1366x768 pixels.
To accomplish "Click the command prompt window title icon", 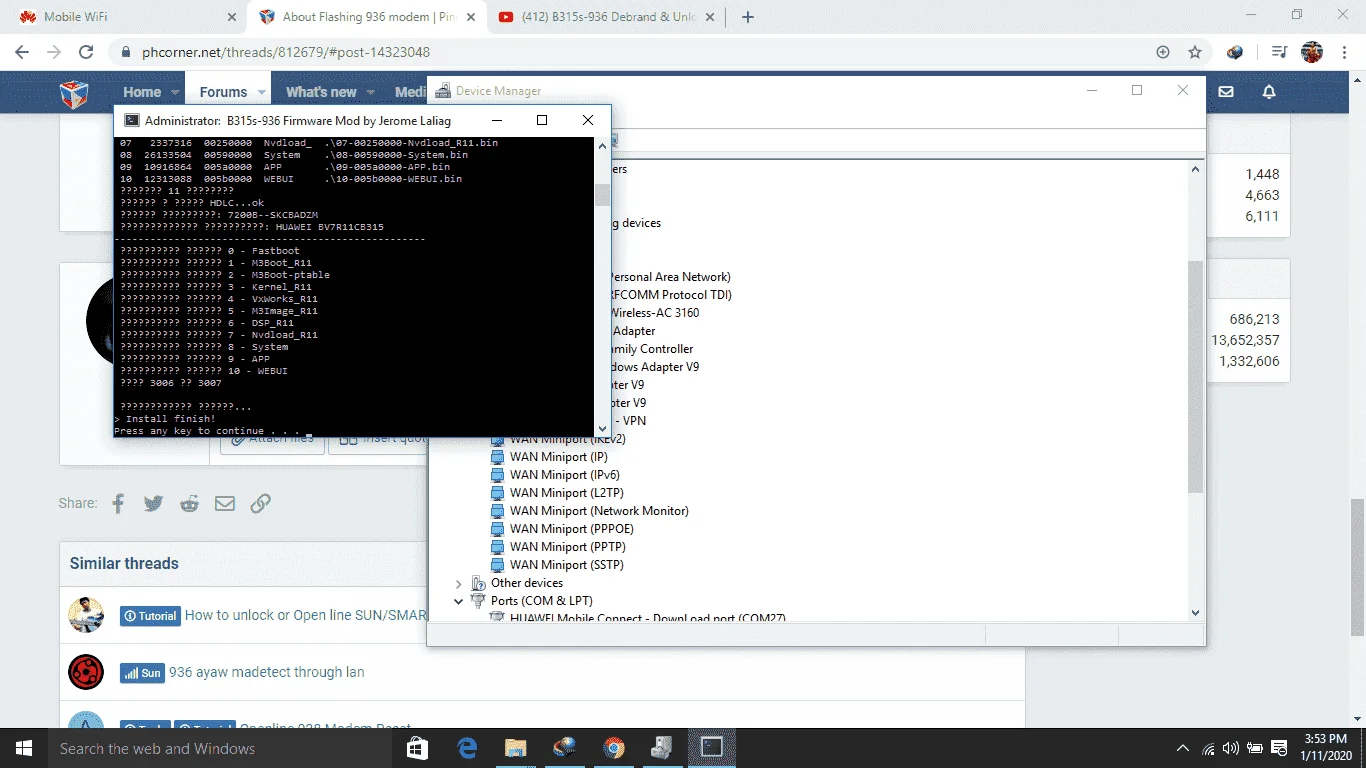I will [x=131, y=120].
